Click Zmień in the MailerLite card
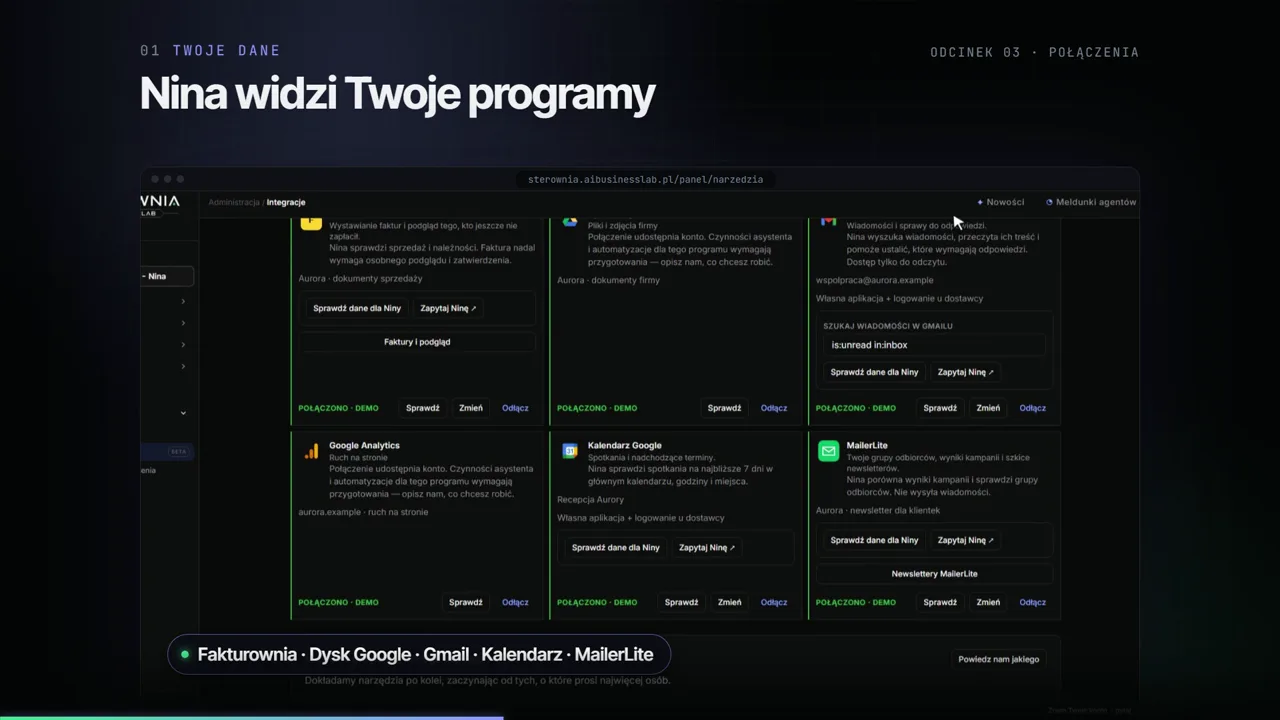This screenshot has height=720, width=1280. [988, 602]
